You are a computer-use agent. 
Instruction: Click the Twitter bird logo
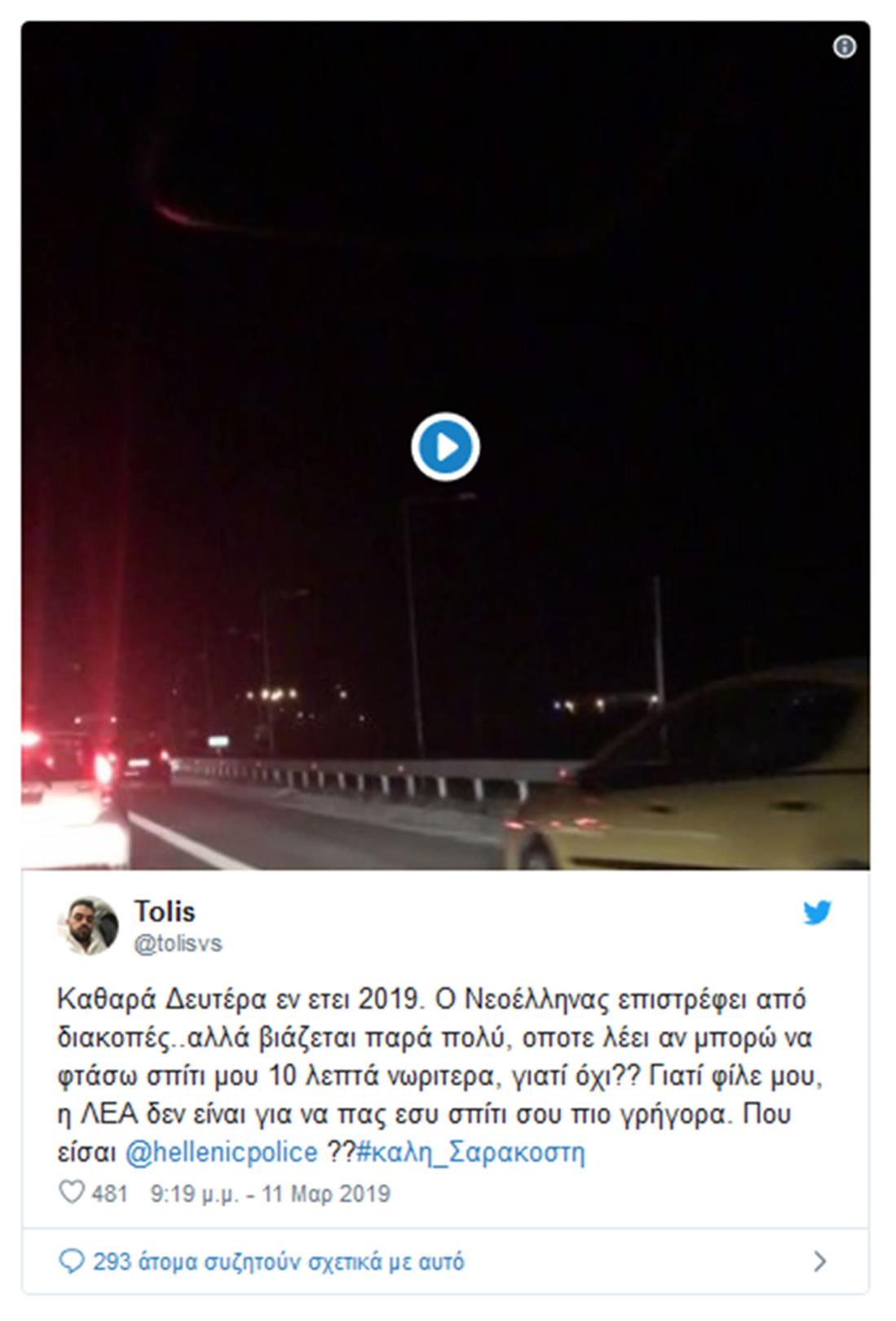[817, 912]
